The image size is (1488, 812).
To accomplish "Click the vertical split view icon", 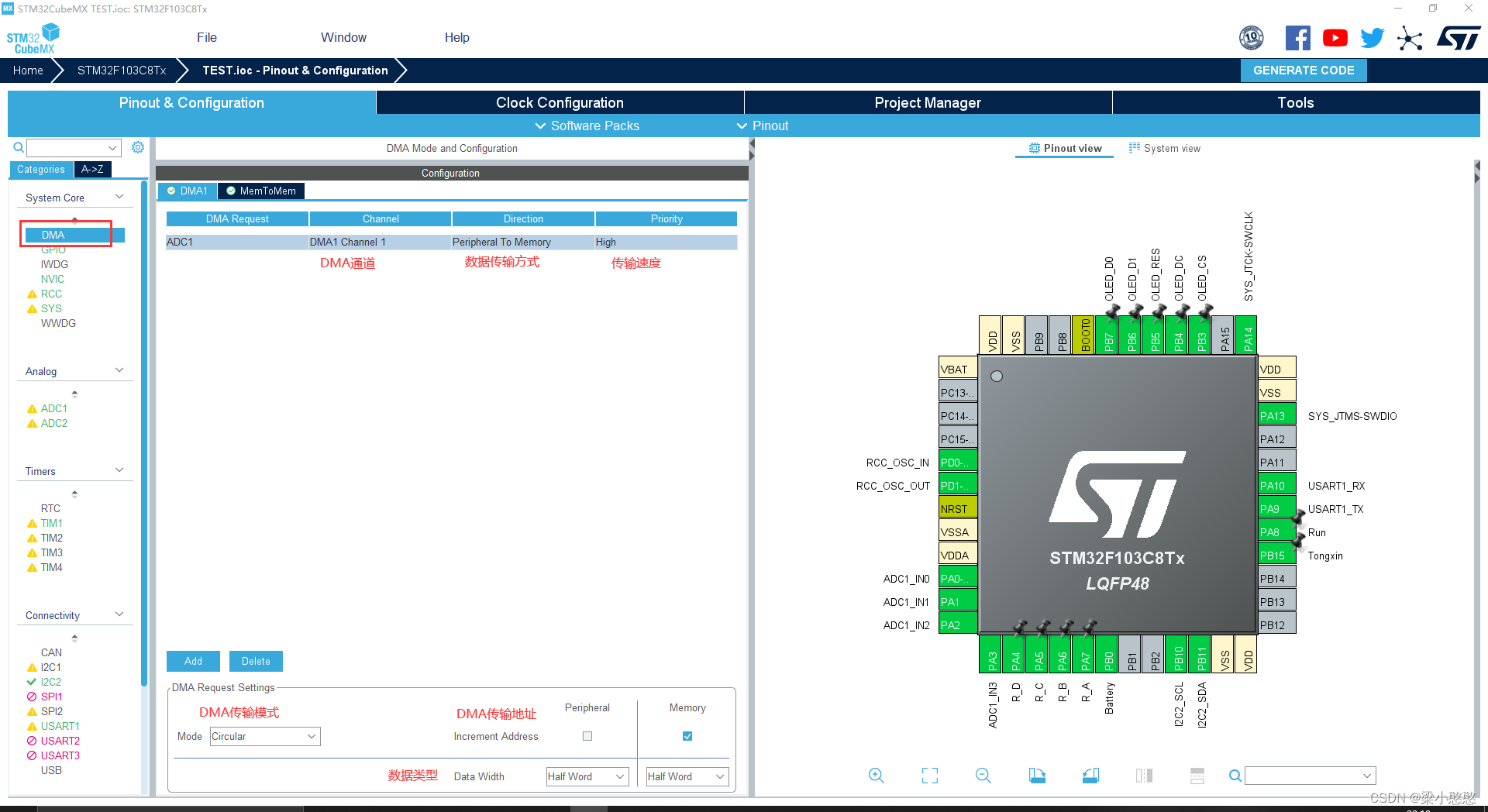I will 1144,776.
